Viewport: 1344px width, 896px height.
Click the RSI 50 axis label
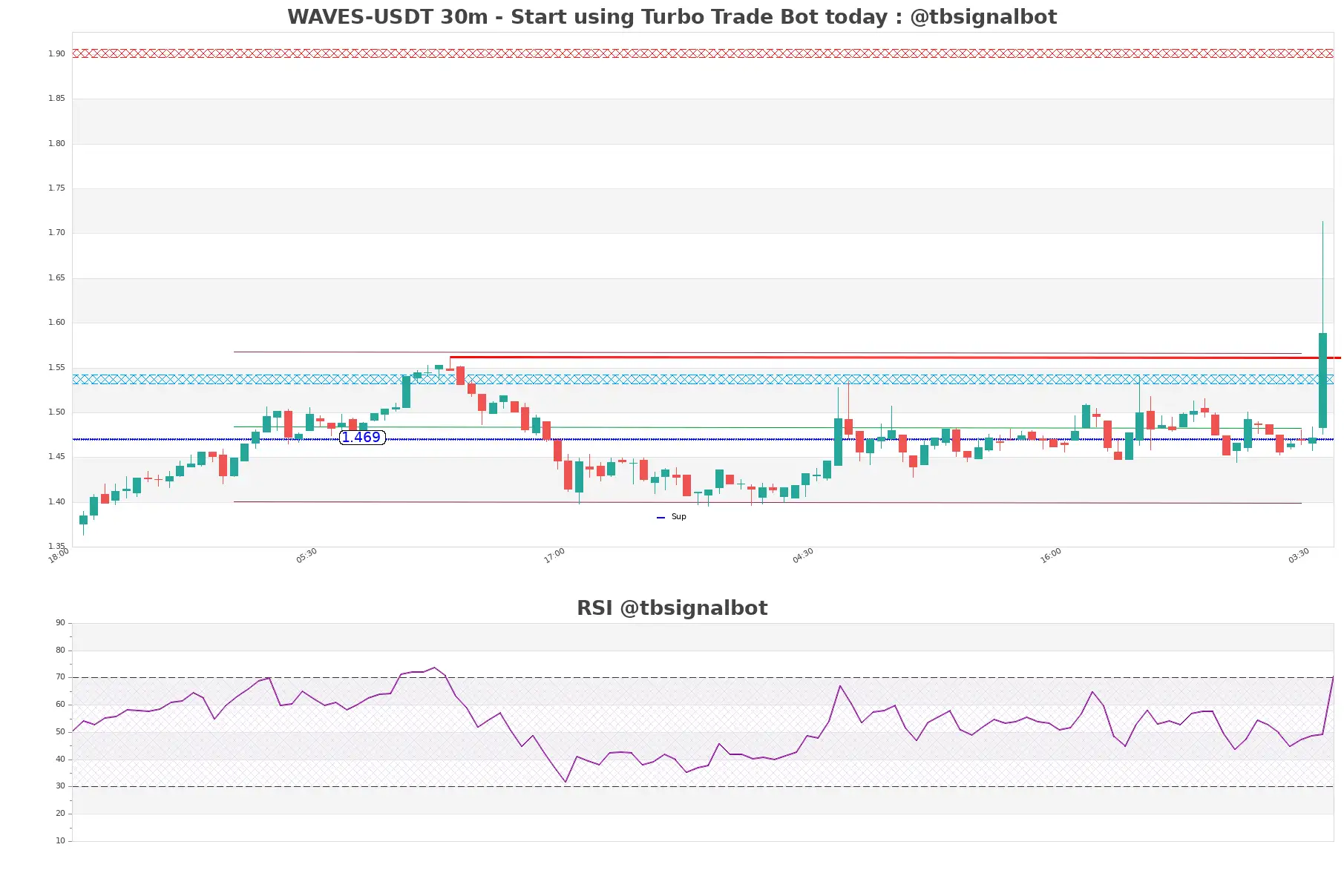60,732
